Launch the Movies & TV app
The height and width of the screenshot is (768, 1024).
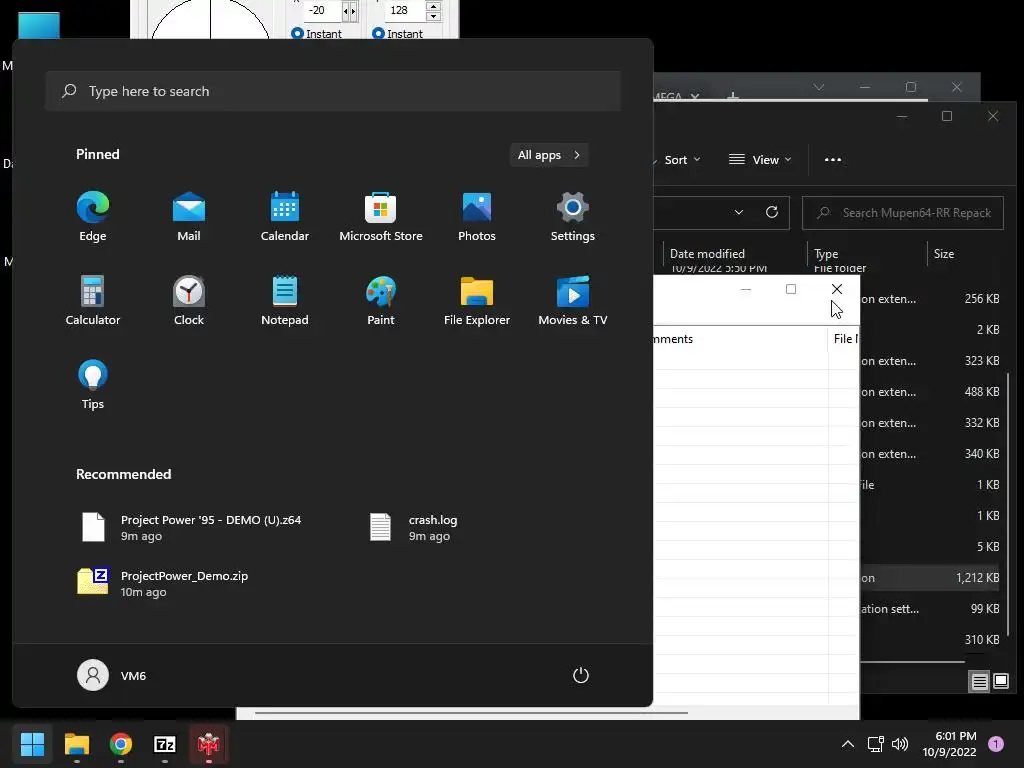573,301
